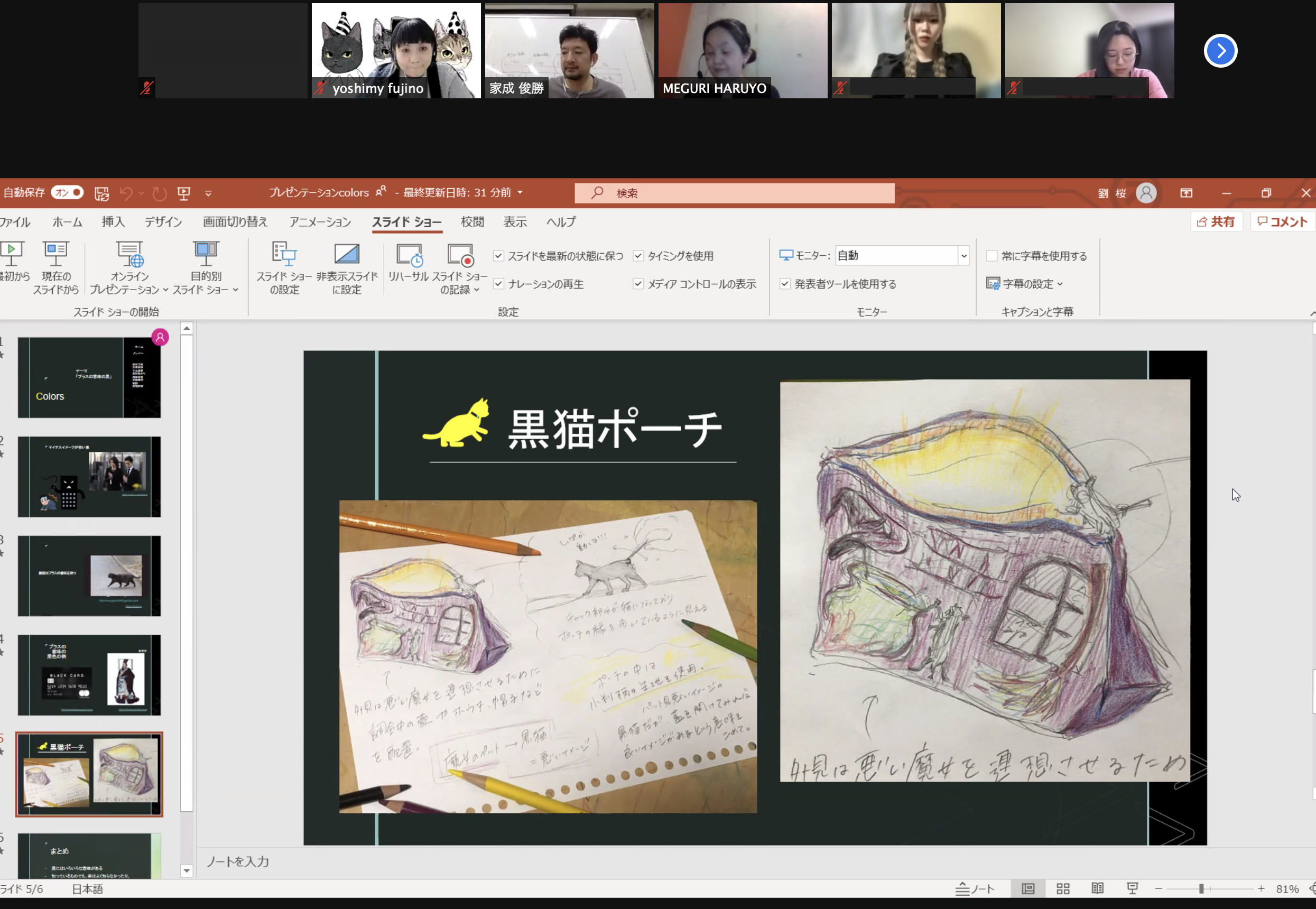Click thumbnail pane scrollbar up arrow
The height and width of the screenshot is (909, 1316).
(186, 329)
